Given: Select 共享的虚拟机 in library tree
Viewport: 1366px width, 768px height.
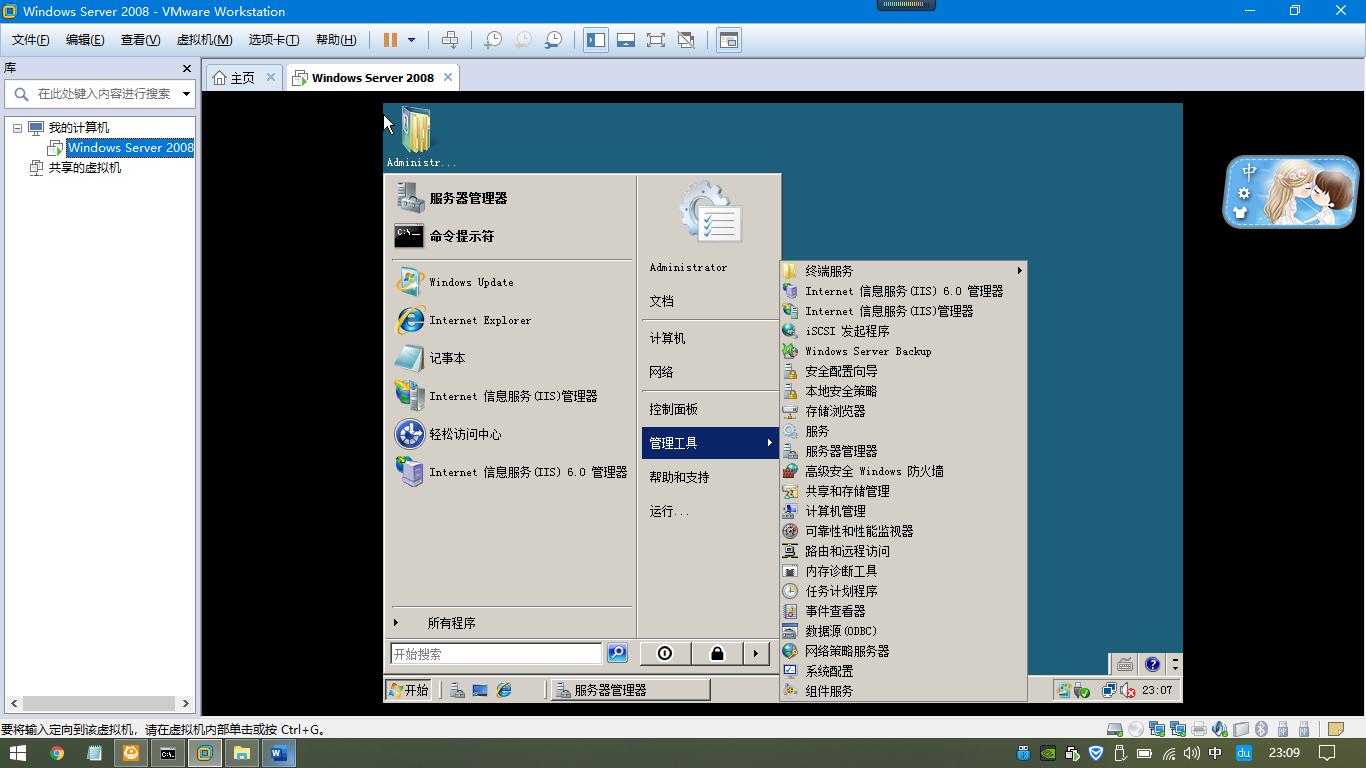Looking at the screenshot, I should [85, 168].
